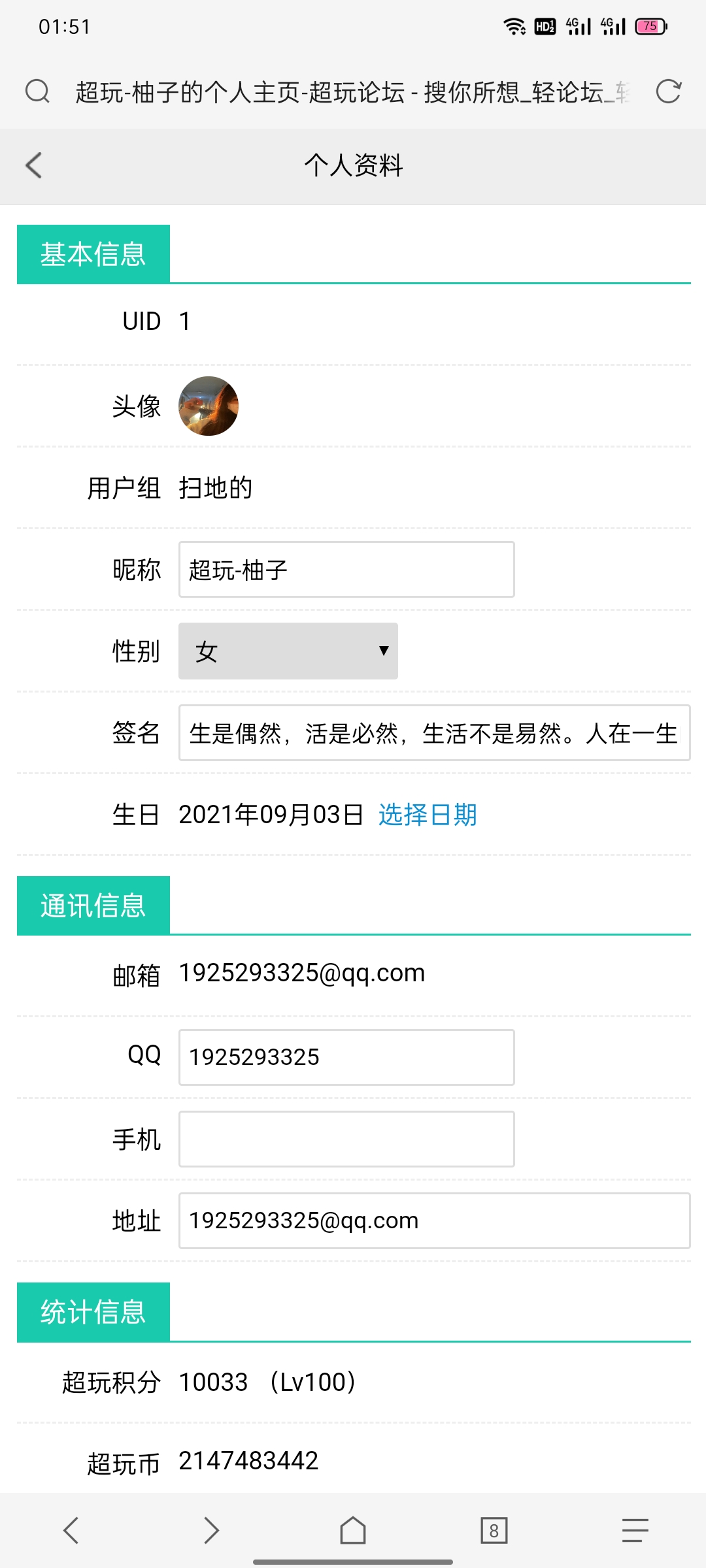The height and width of the screenshot is (1568, 706).
Task: Tap the search magnifier icon in address bar
Action: [37, 91]
